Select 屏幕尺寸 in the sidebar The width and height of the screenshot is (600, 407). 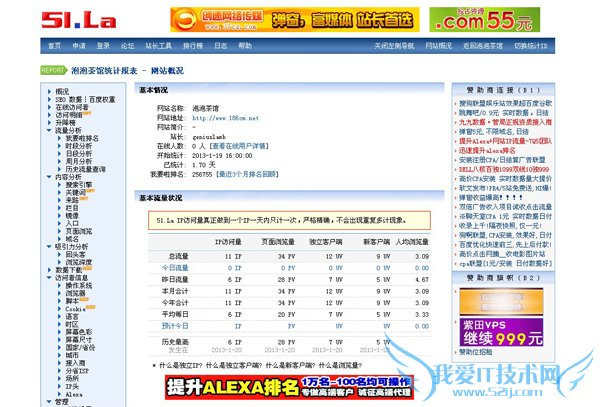(79, 340)
